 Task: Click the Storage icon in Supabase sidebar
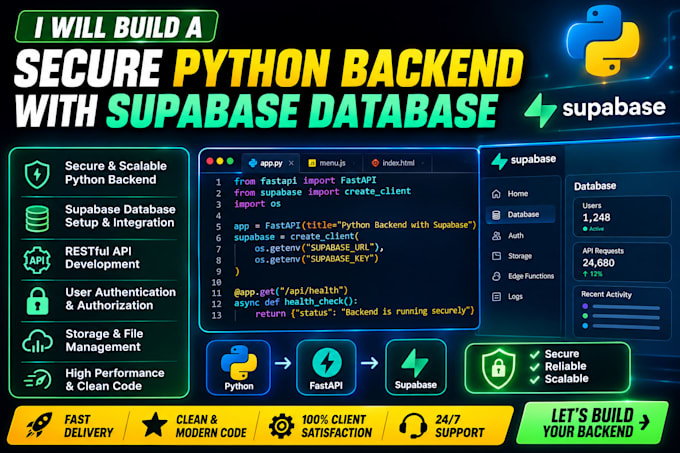pos(496,256)
